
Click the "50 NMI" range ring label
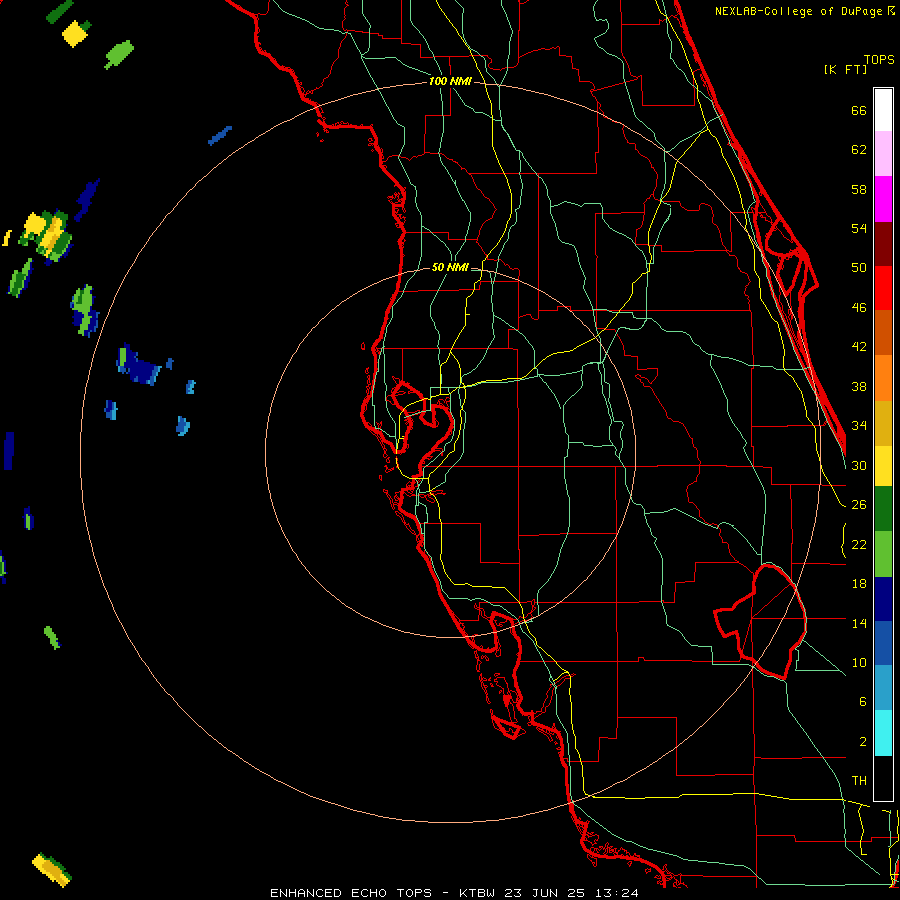pyautogui.click(x=450, y=267)
